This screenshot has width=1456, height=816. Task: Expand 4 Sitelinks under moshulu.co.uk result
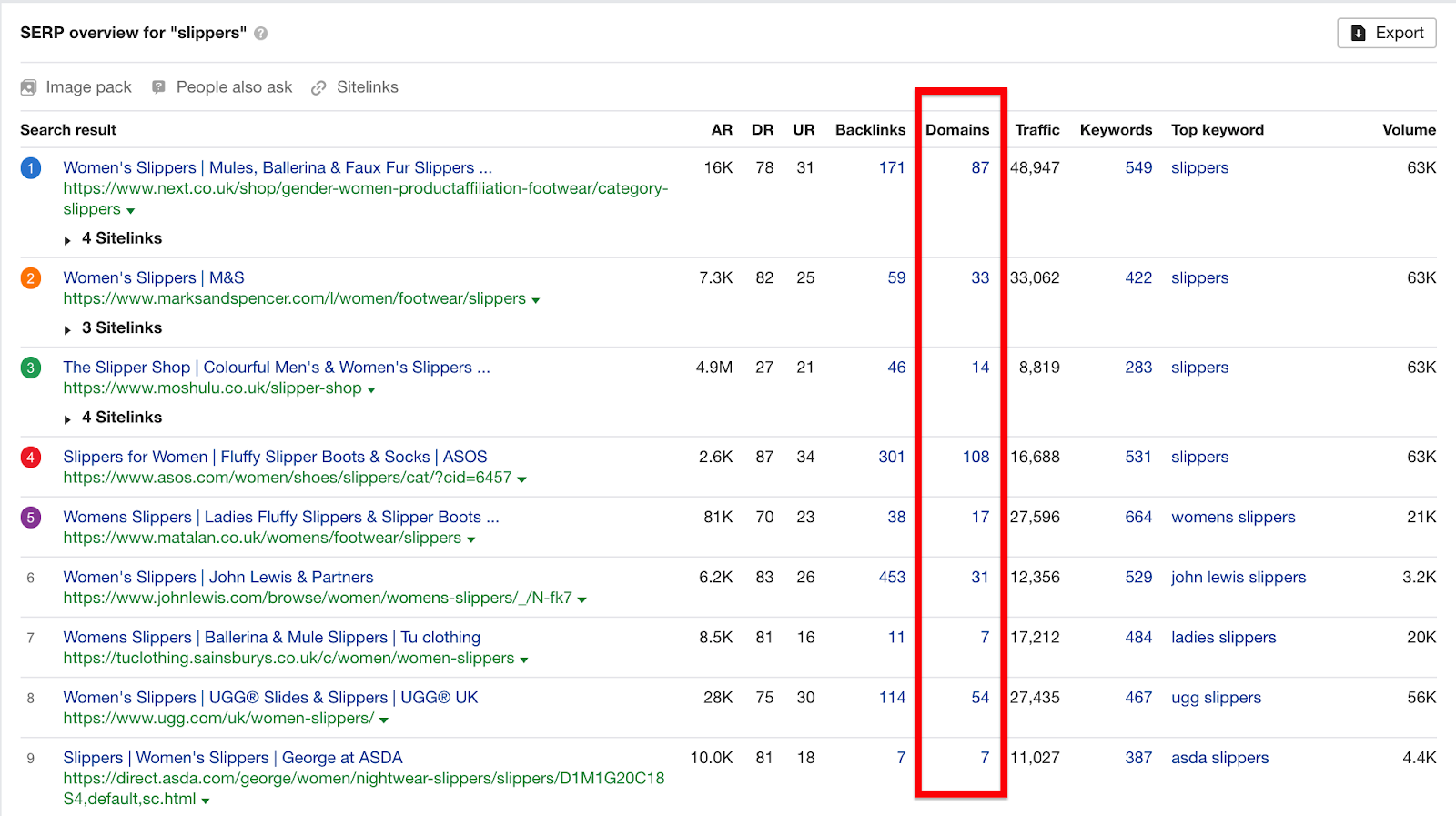(113, 417)
